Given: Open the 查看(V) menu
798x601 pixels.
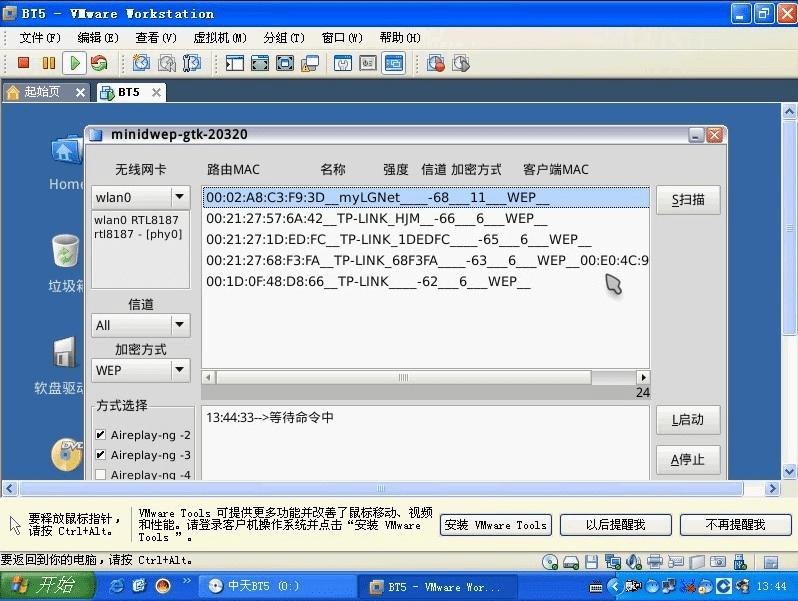Looking at the screenshot, I should click(x=156, y=38).
